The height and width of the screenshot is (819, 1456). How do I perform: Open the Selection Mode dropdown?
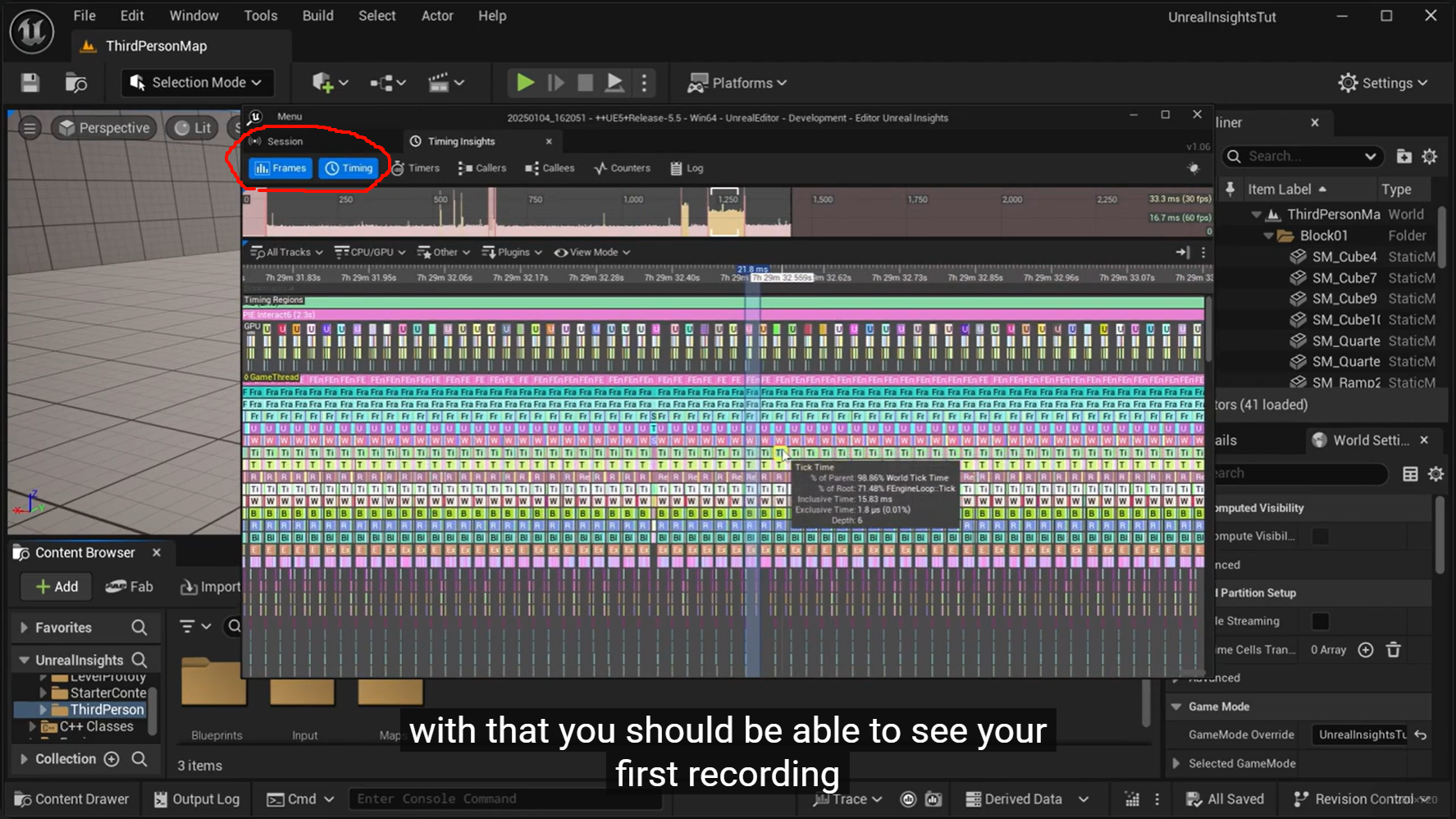point(196,83)
